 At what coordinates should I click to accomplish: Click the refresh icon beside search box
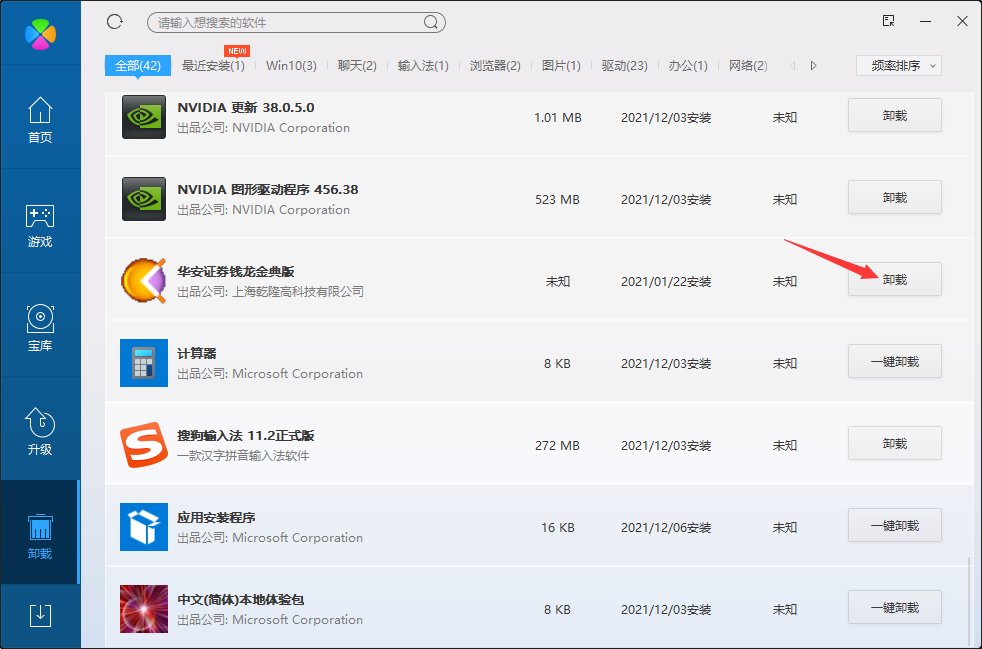[115, 22]
